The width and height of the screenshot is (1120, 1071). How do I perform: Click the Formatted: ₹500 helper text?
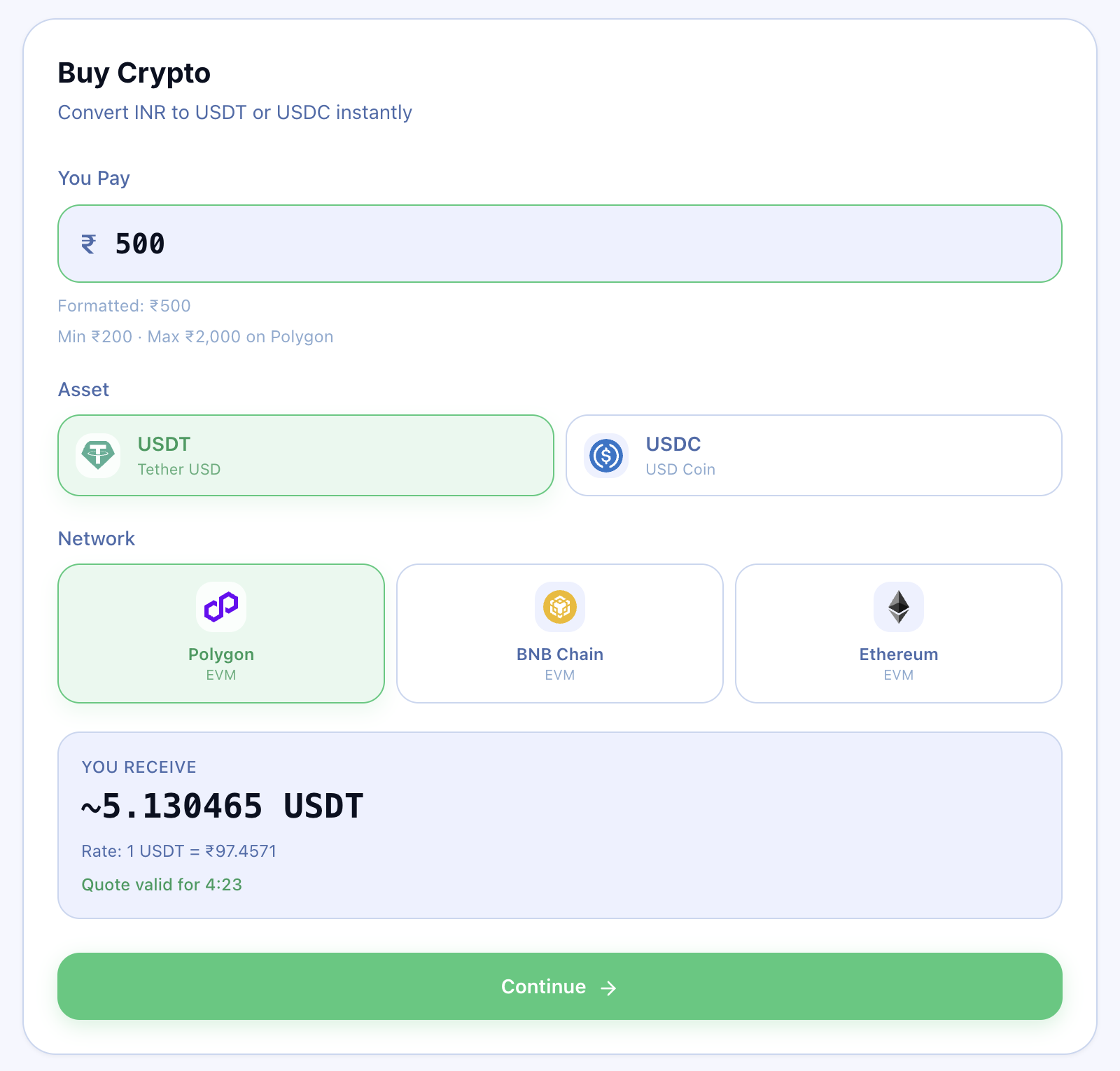click(124, 306)
